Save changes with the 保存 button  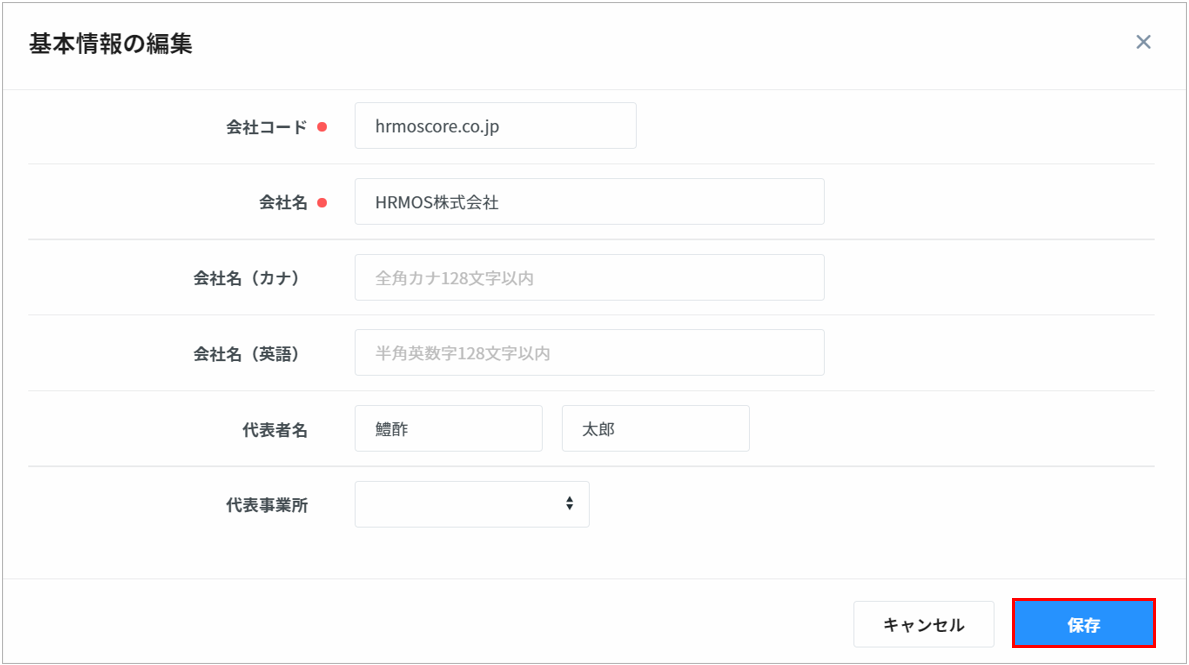point(1083,625)
